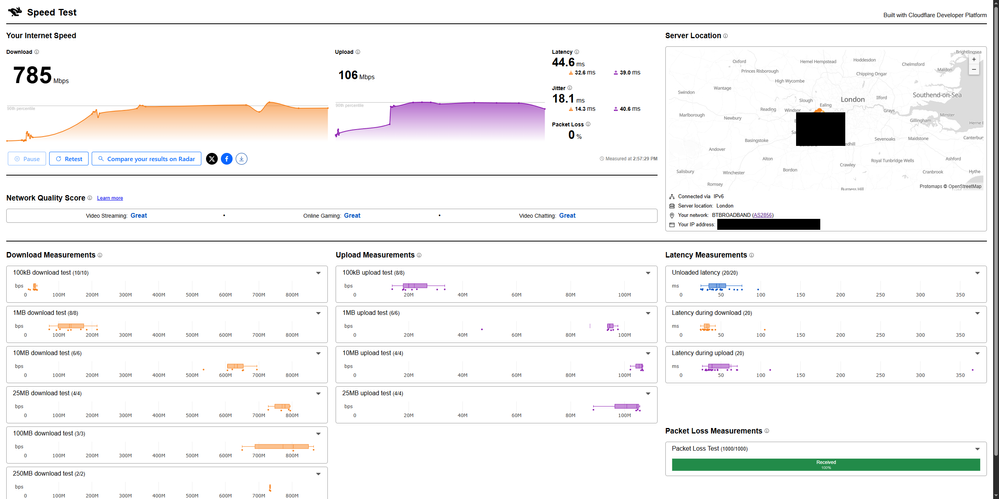Click the Retest button
This screenshot has width=999, height=499.
(69, 158)
